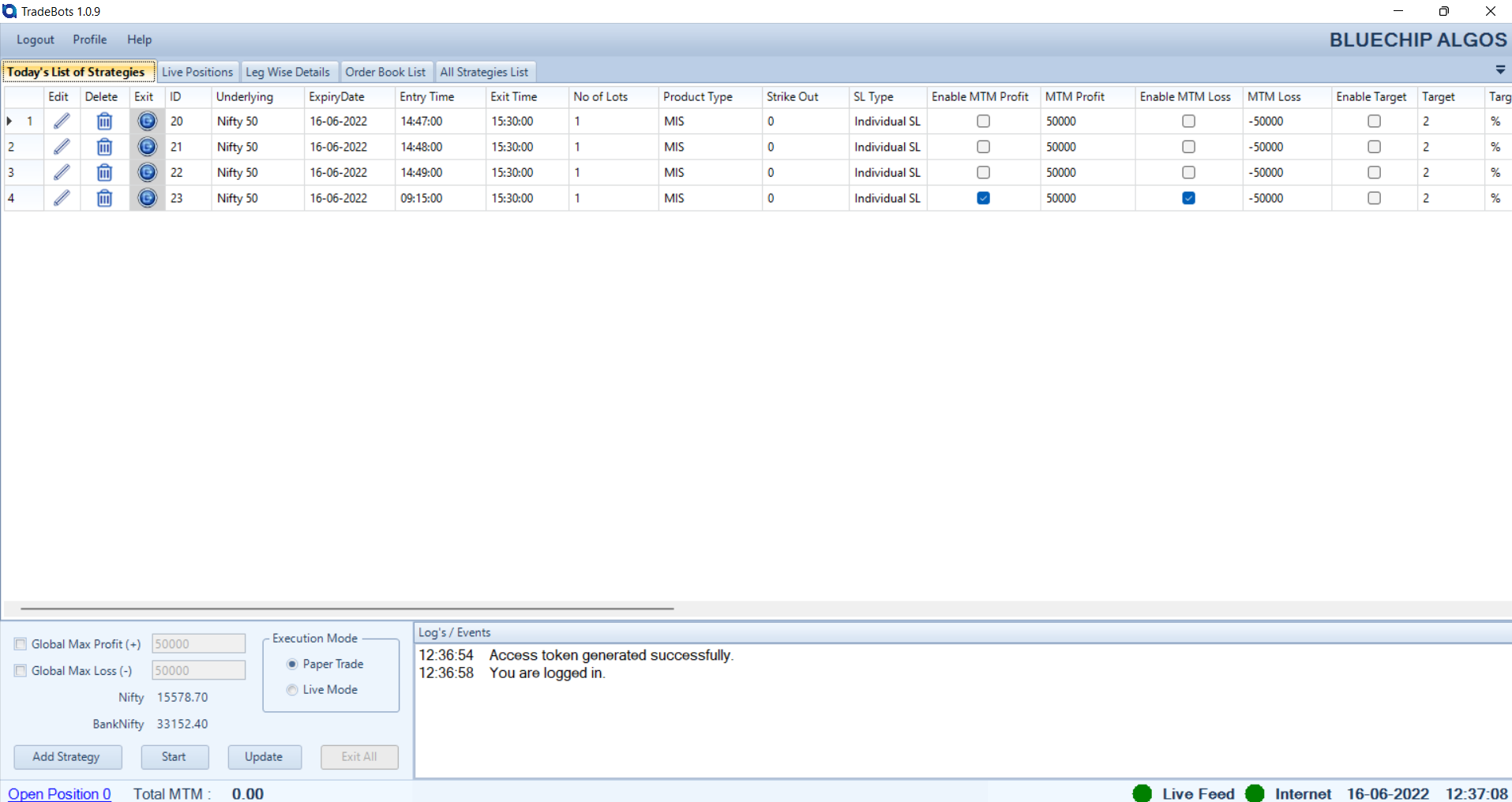Select row header number 3
The height and width of the screenshot is (802, 1512).
pyautogui.click(x=24, y=172)
